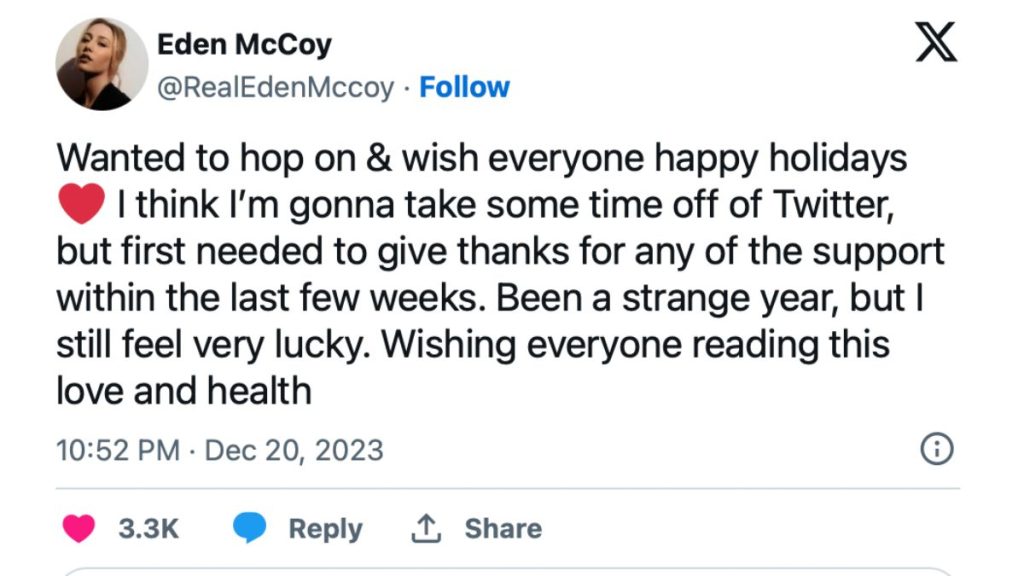Click the blue reply bubble icon

pos(249,528)
